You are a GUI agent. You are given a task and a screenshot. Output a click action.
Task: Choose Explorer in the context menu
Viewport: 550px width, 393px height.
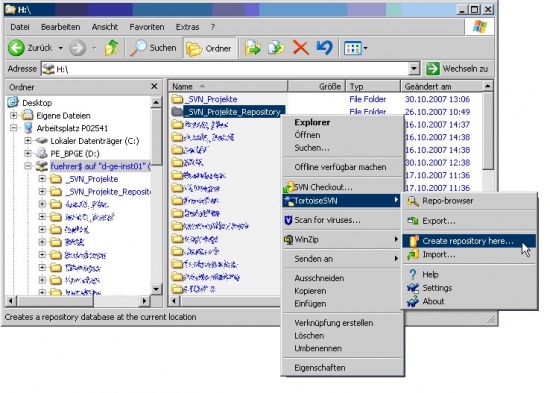click(312, 122)
